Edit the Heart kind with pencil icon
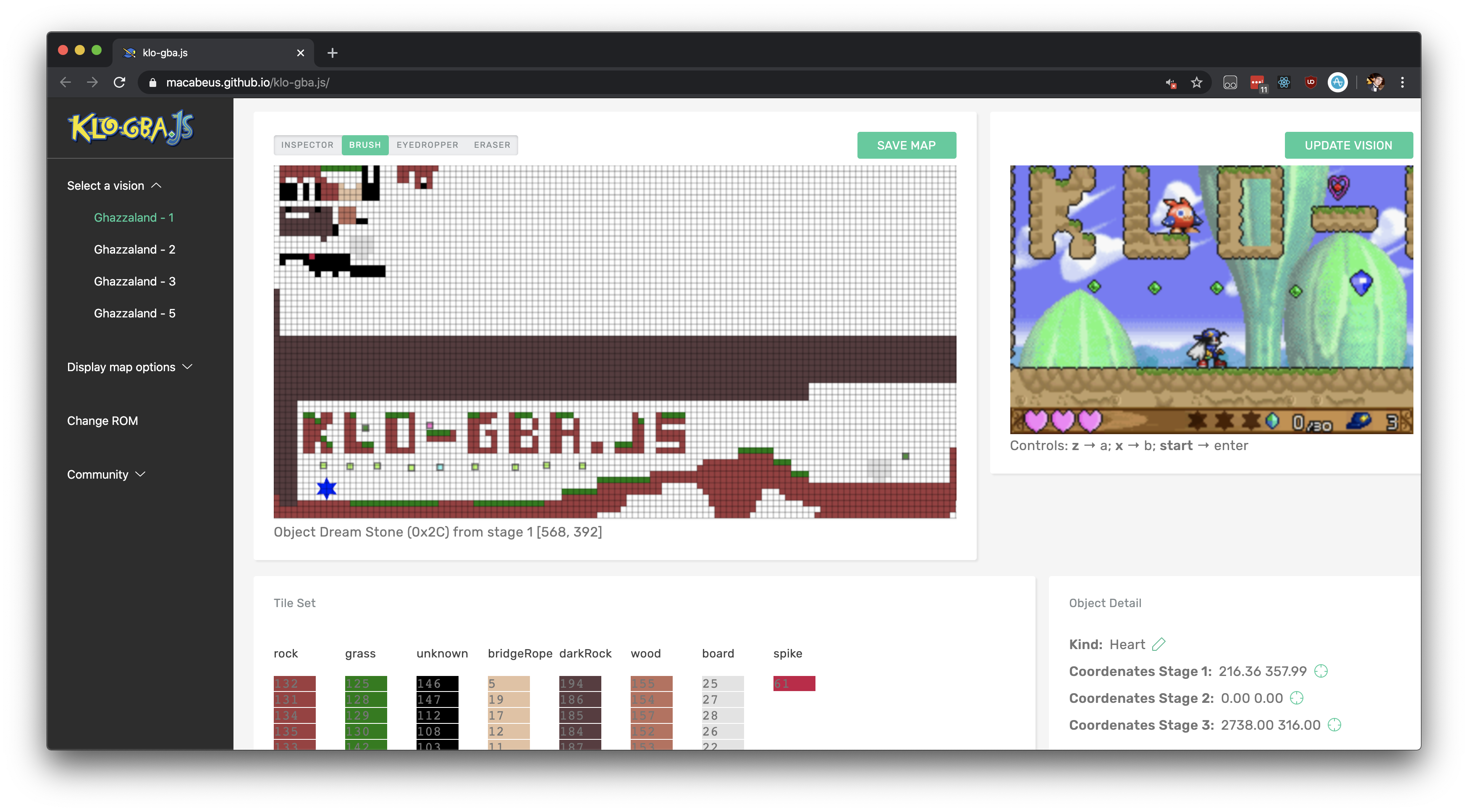This screenshot has height=812, width=1468. tap(1159, 644)
